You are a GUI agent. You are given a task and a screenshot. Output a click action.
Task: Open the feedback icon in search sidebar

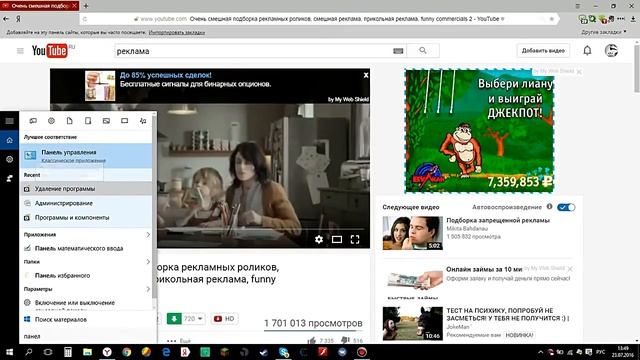coord(9,178)
